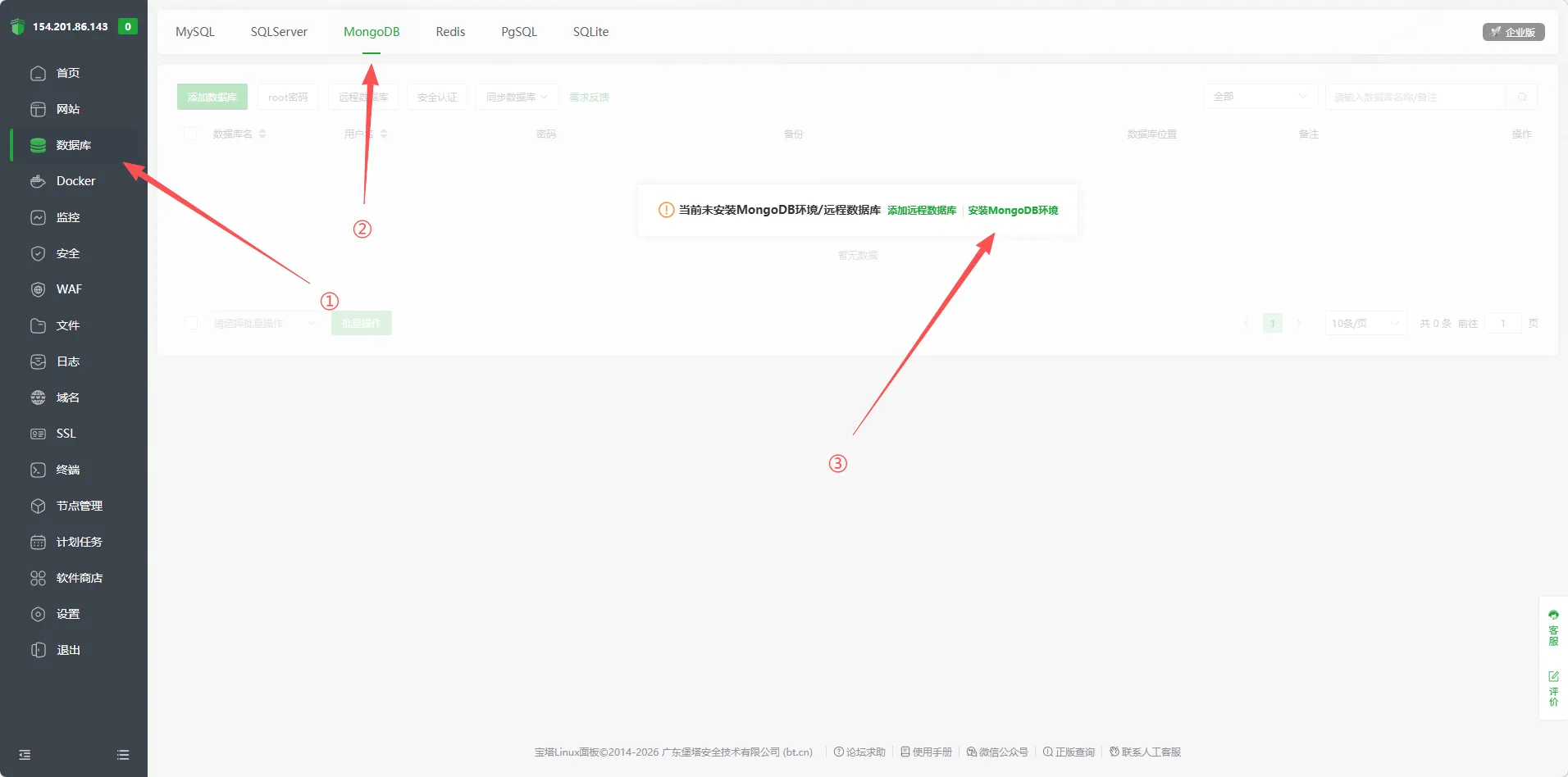
Task: Open the 10条/页 page size dropdown
Action: (1365, 324)
